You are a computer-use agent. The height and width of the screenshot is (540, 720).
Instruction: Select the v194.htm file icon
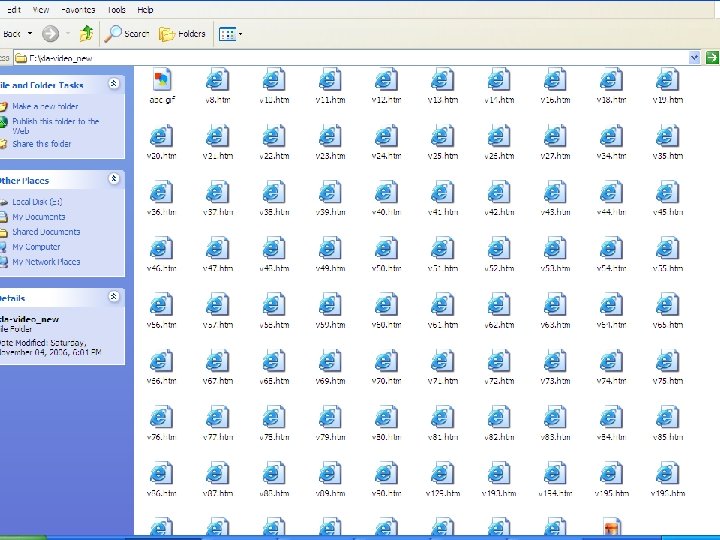[x=555, y=474]
